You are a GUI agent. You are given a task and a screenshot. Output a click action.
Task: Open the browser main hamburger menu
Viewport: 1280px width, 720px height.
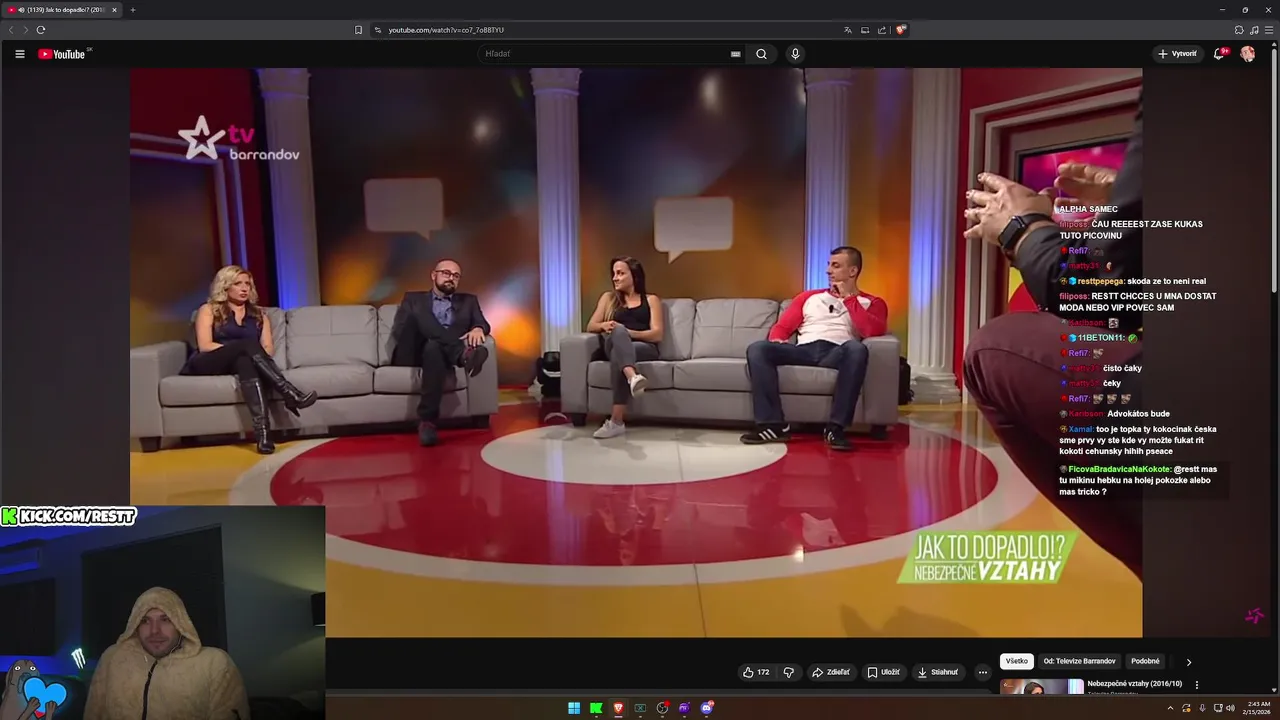point(1269,30)
